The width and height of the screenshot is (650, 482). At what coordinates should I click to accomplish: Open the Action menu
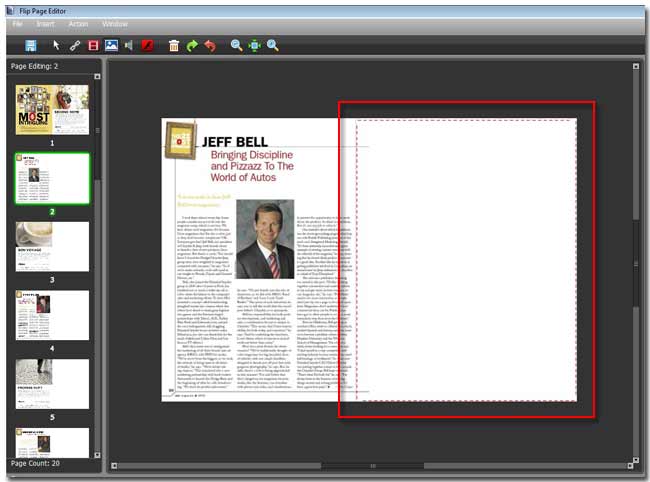tap(78, 24)
